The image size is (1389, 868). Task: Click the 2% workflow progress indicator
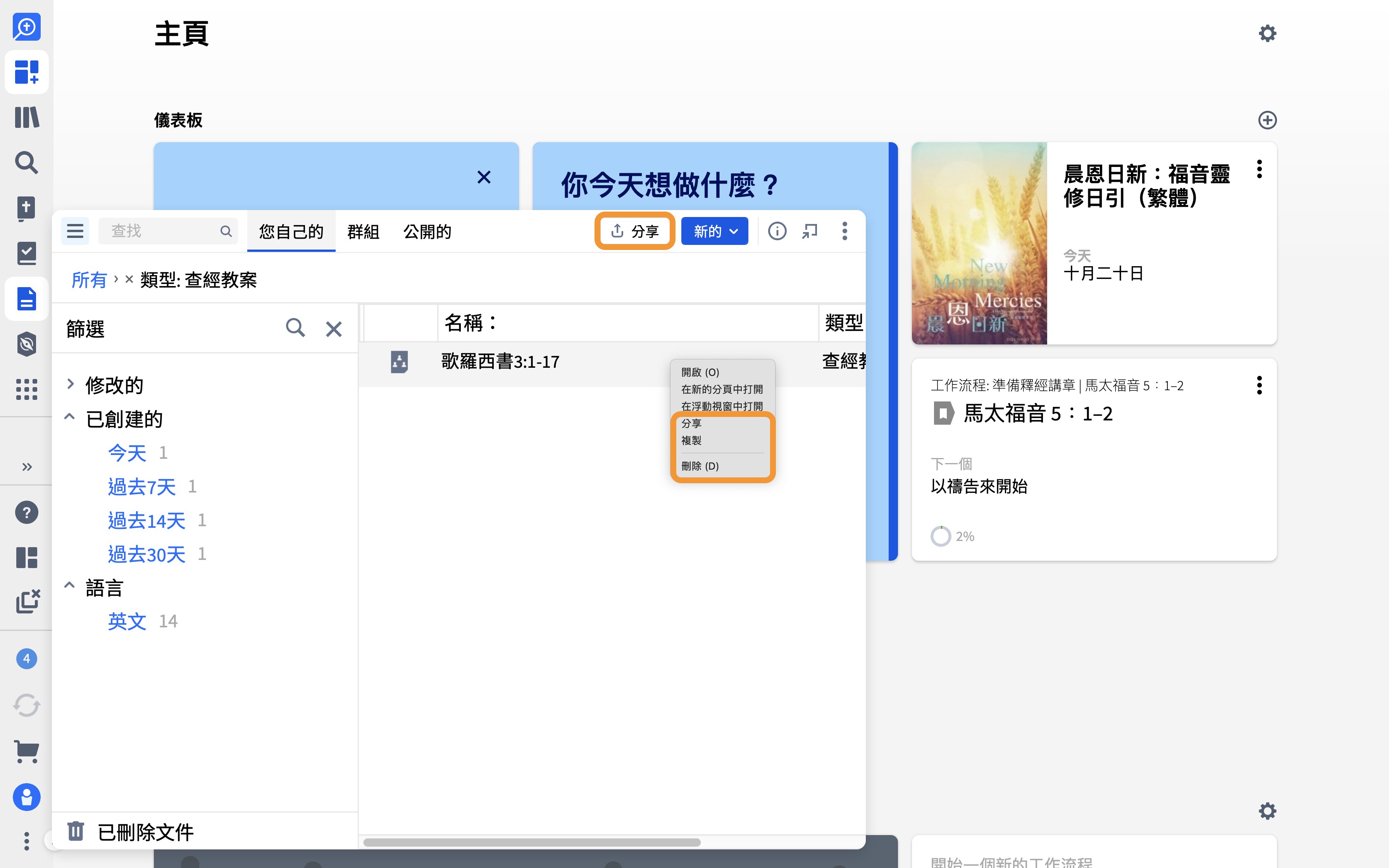[x=952, y=536]
